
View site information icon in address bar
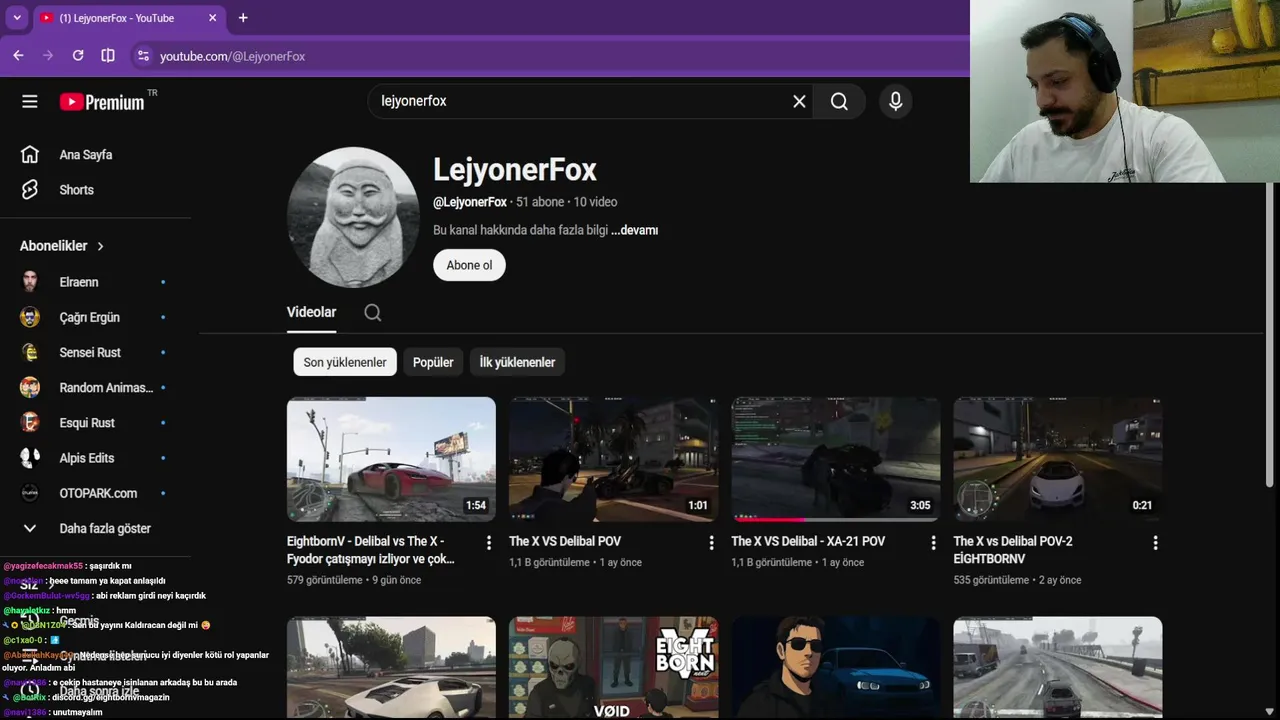(143, 56)
